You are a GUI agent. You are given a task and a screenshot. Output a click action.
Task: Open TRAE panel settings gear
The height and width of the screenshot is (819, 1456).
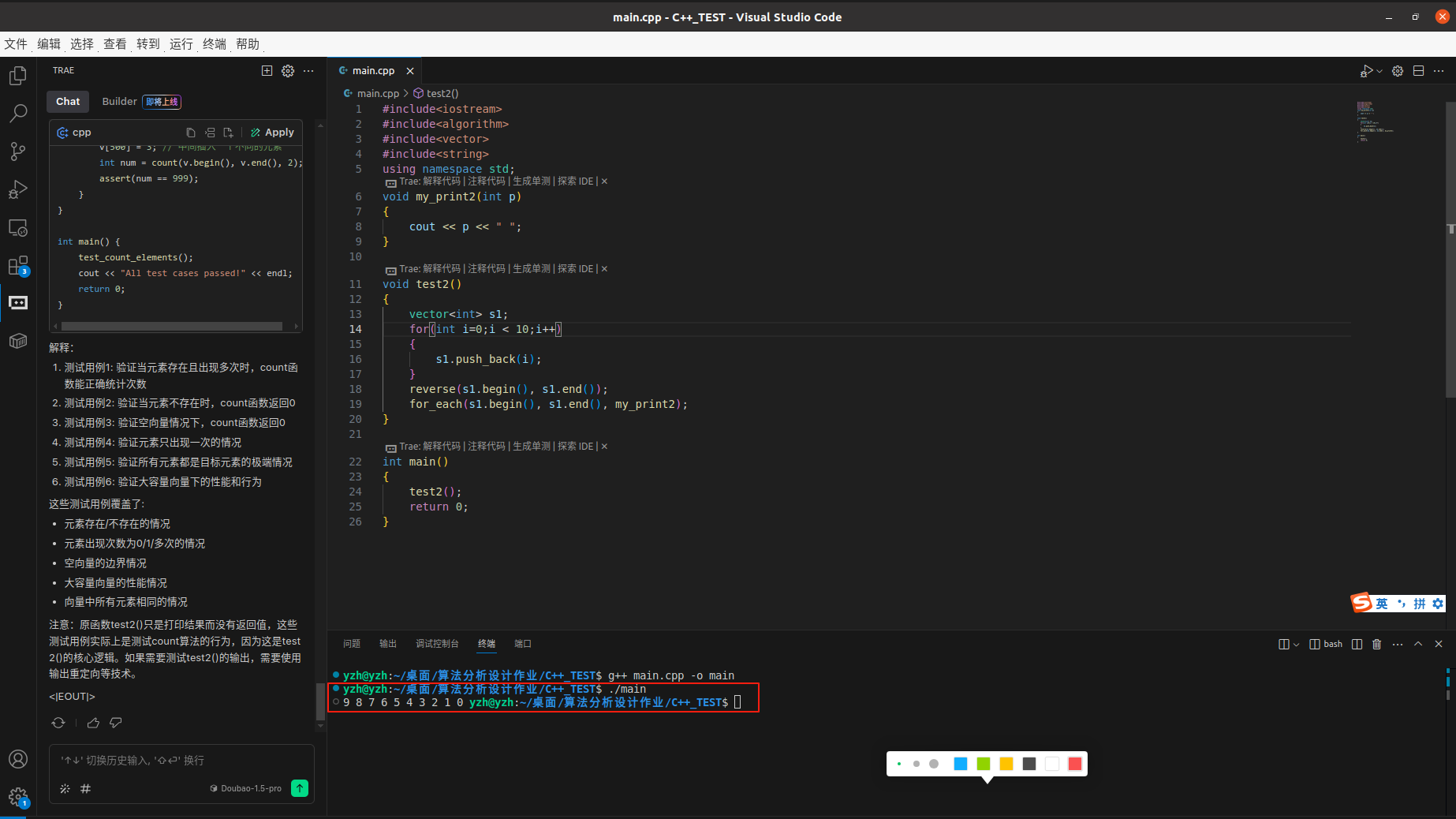(x=288, y=71)
